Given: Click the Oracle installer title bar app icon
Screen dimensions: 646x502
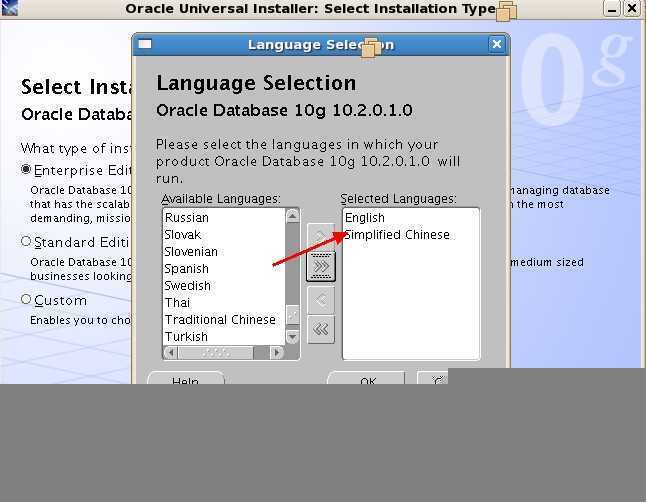Looking at the screenshot, I should coord(9,8).
